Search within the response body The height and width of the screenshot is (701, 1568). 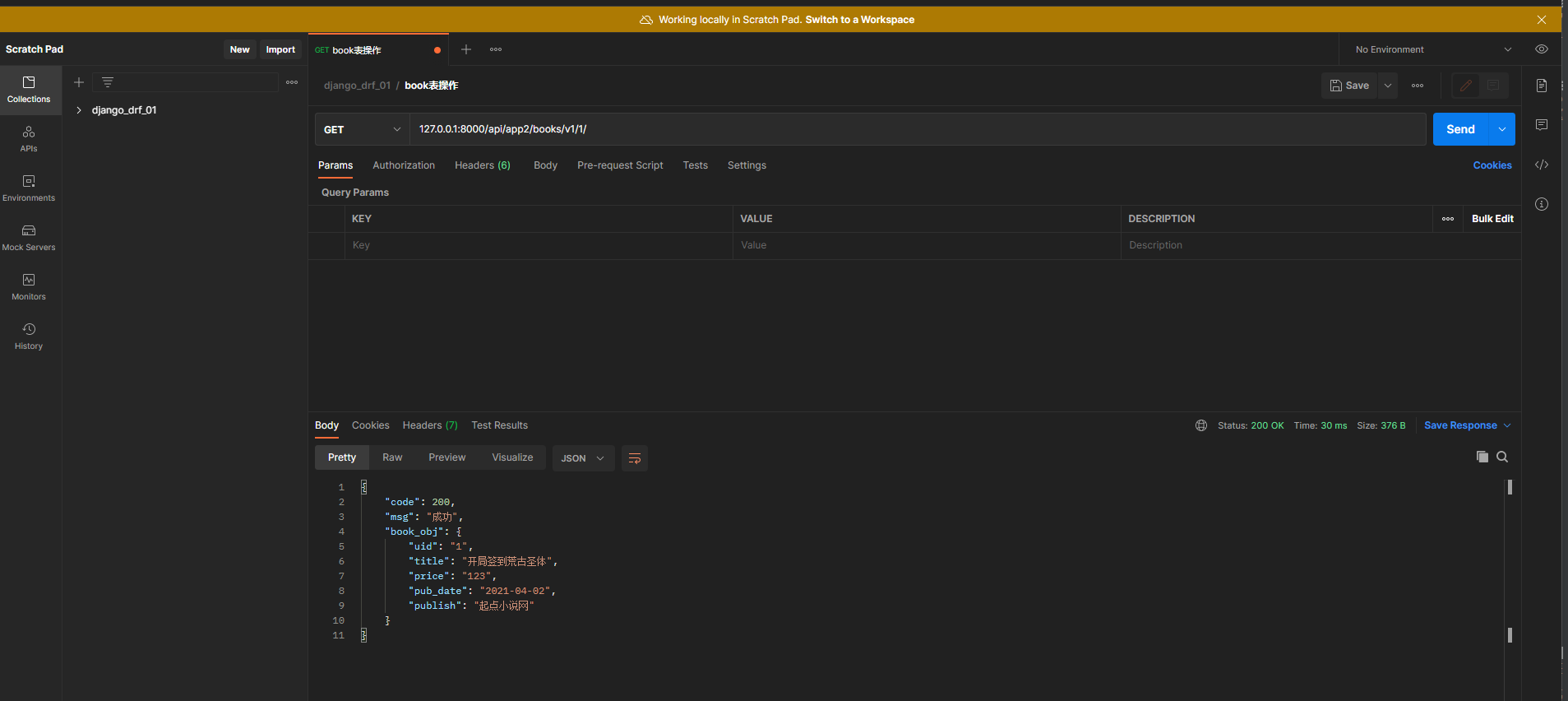[x=1502, y=457]
